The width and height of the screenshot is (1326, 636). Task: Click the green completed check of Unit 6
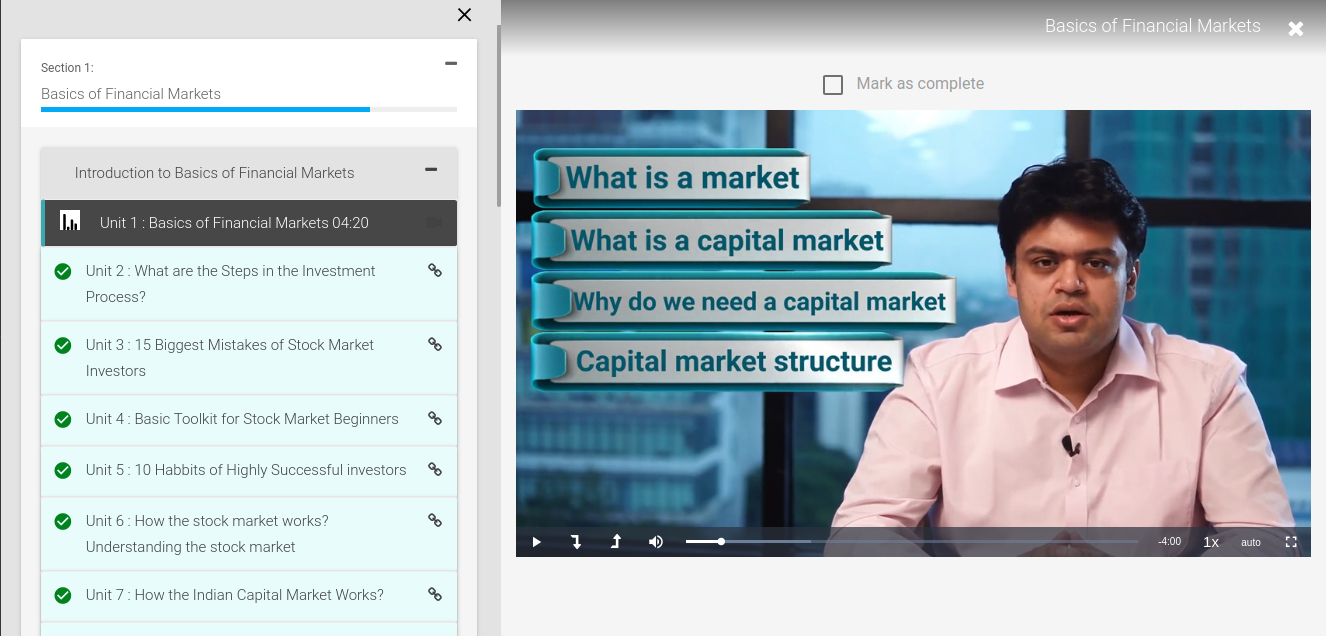click(x=63, y=521)
